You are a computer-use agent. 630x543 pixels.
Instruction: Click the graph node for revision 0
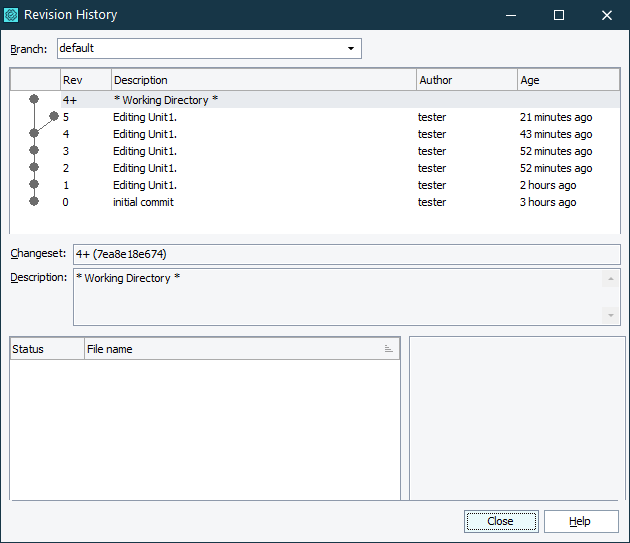[x=34, y=202]
